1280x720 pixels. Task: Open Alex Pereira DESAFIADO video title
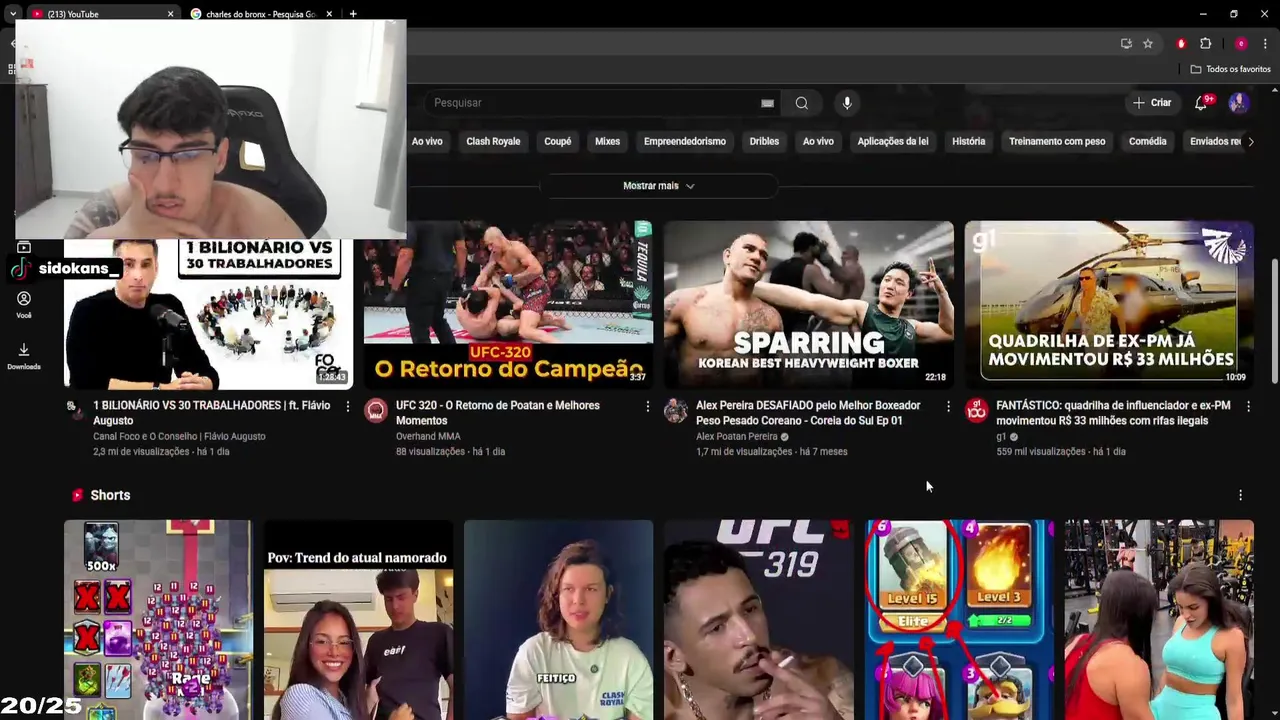808,413
